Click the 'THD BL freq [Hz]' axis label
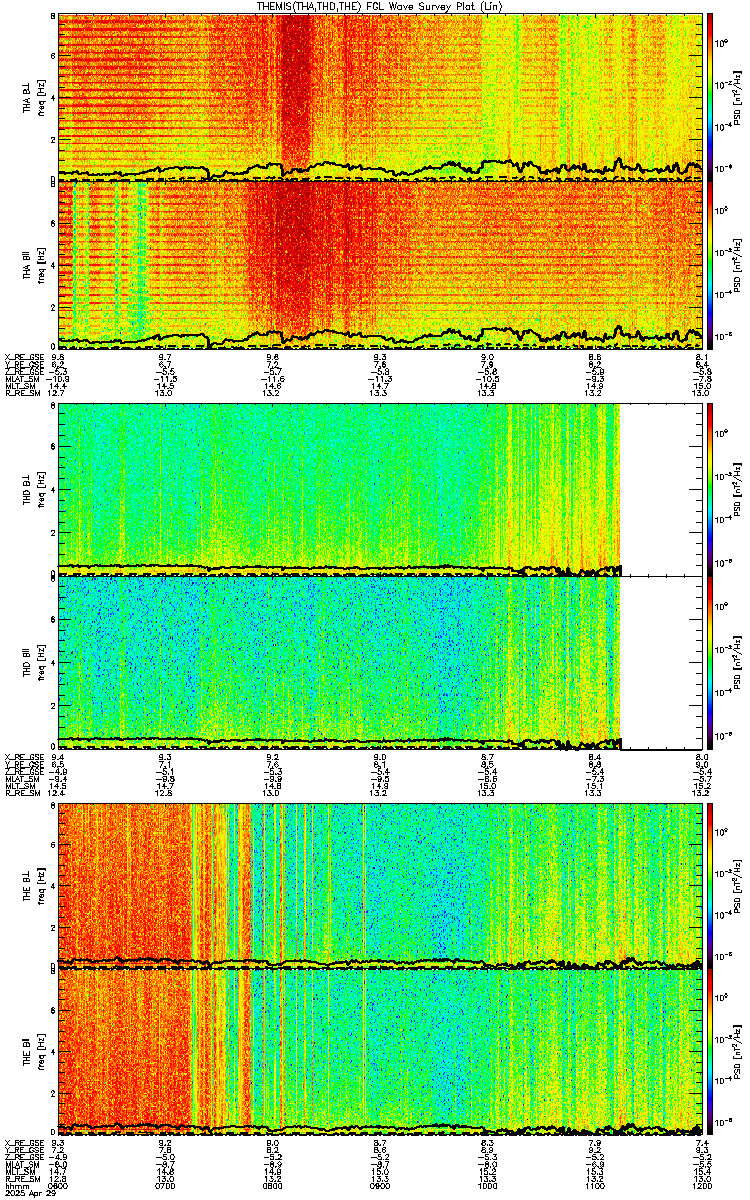The width and height of the screenshot is (750, 1200). click(35, 488)
